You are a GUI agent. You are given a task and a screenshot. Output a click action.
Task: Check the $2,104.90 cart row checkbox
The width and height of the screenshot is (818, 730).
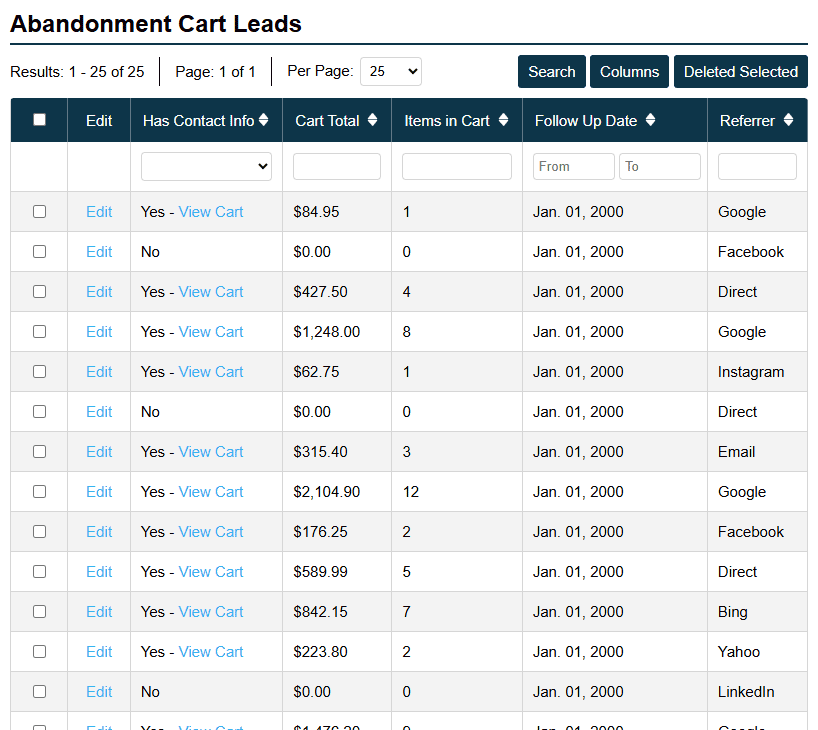[39, 492]
